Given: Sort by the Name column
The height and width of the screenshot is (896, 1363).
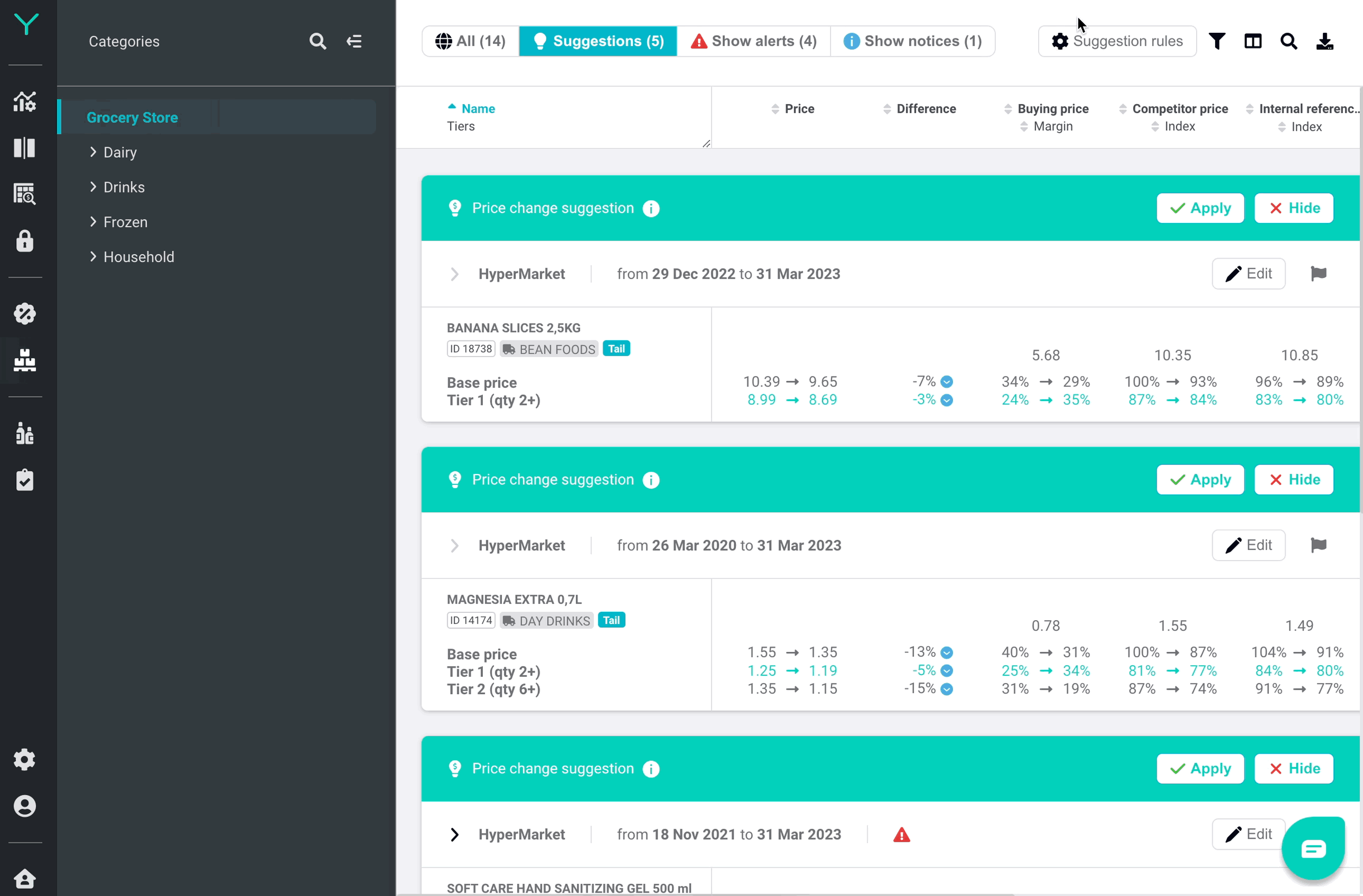Looking at the screenshot, I should (x=471, y=109).
